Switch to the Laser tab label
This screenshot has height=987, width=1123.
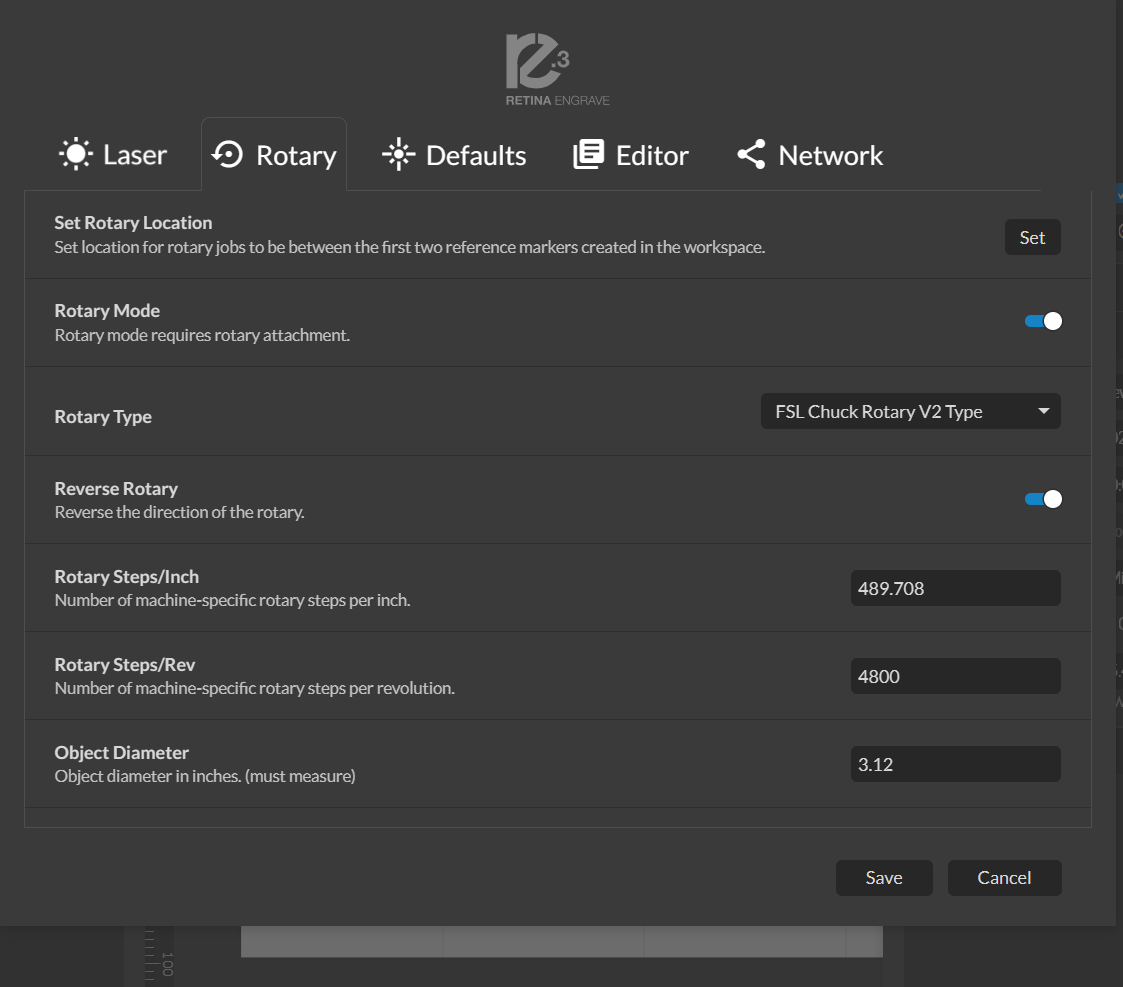pos(135,156)
